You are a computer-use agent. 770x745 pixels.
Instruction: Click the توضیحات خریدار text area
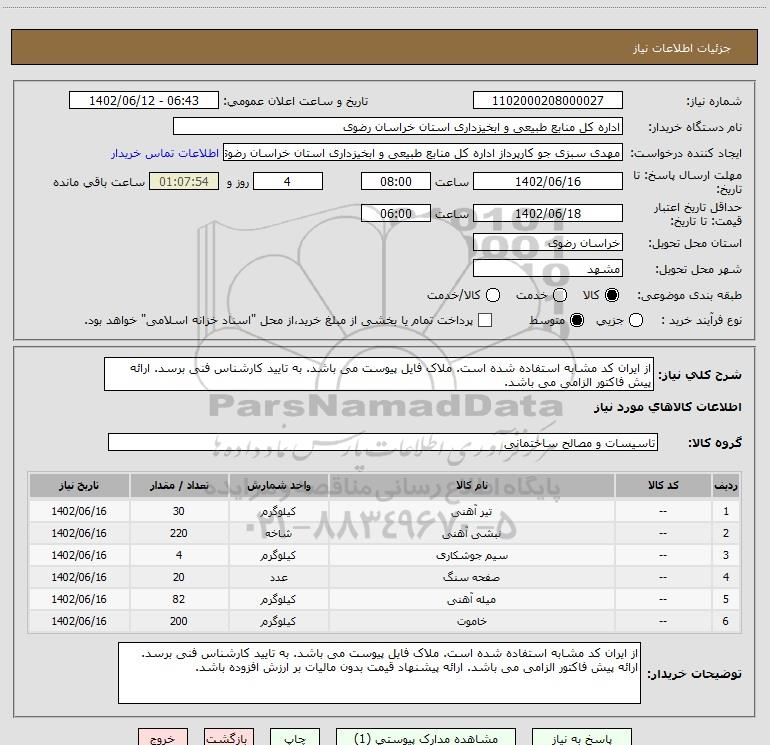pyautogui.click(x=379, y=673)
